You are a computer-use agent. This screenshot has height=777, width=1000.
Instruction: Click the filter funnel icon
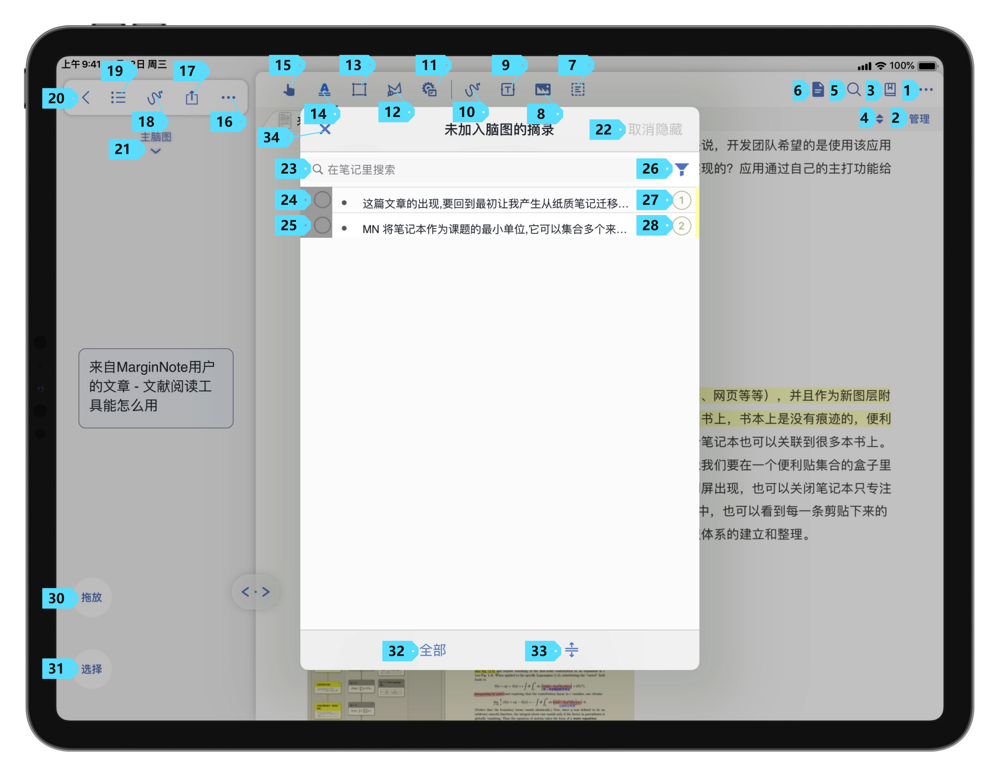(x=682, y=170)
